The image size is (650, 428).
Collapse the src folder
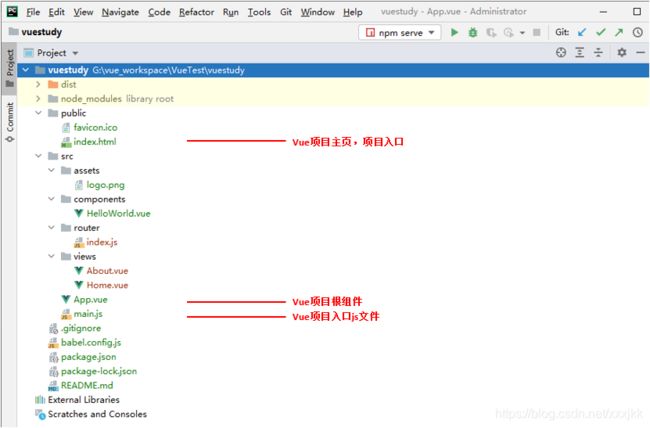[38, 156]
